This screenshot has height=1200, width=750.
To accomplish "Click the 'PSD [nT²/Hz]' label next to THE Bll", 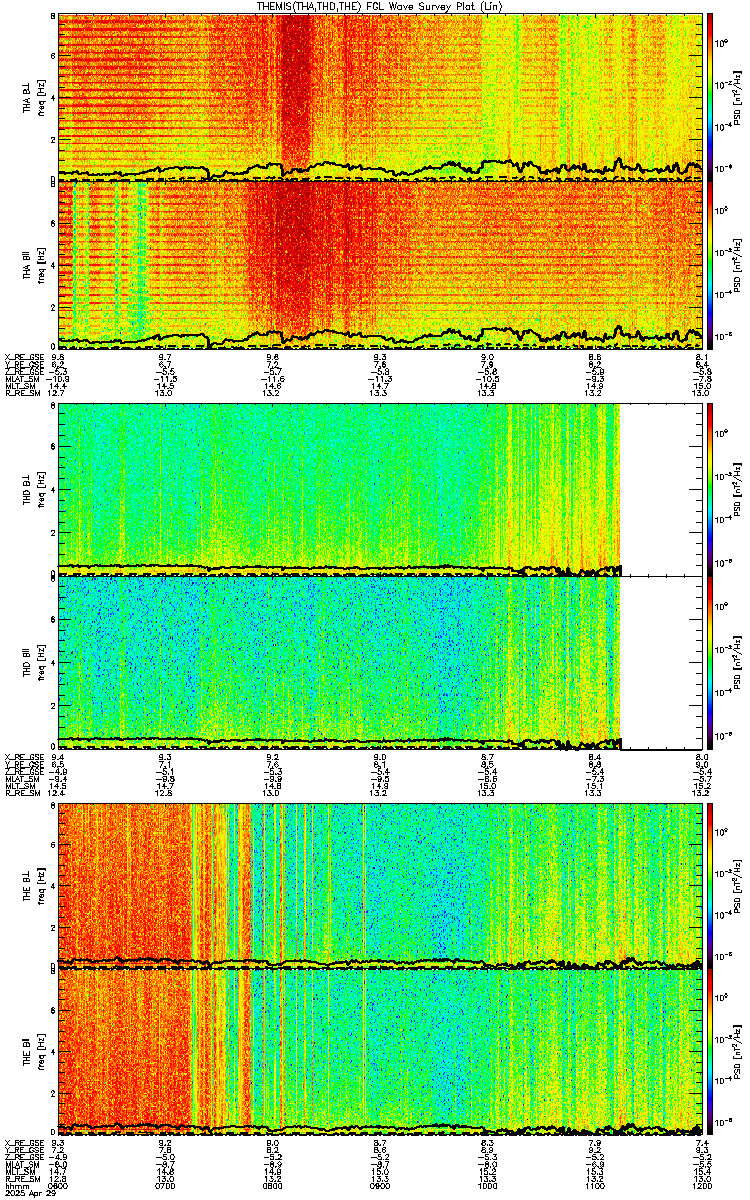I will pyautogui.click(x=738, y=1052).
